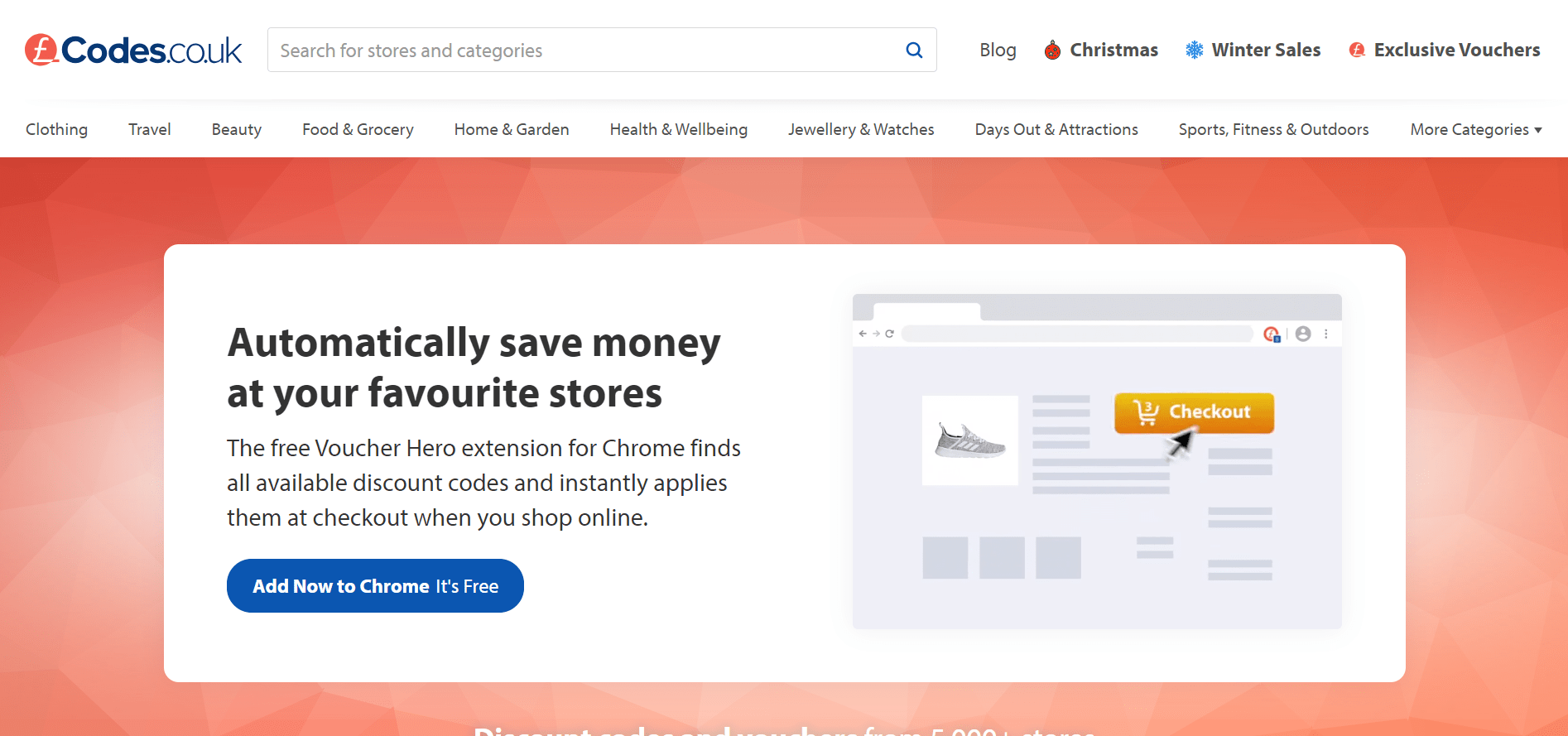The height and width of the screenshot is (736, 1568).
Task: Open the three-dot menu in the browser mockup
Action: [x=1327, y=333]
